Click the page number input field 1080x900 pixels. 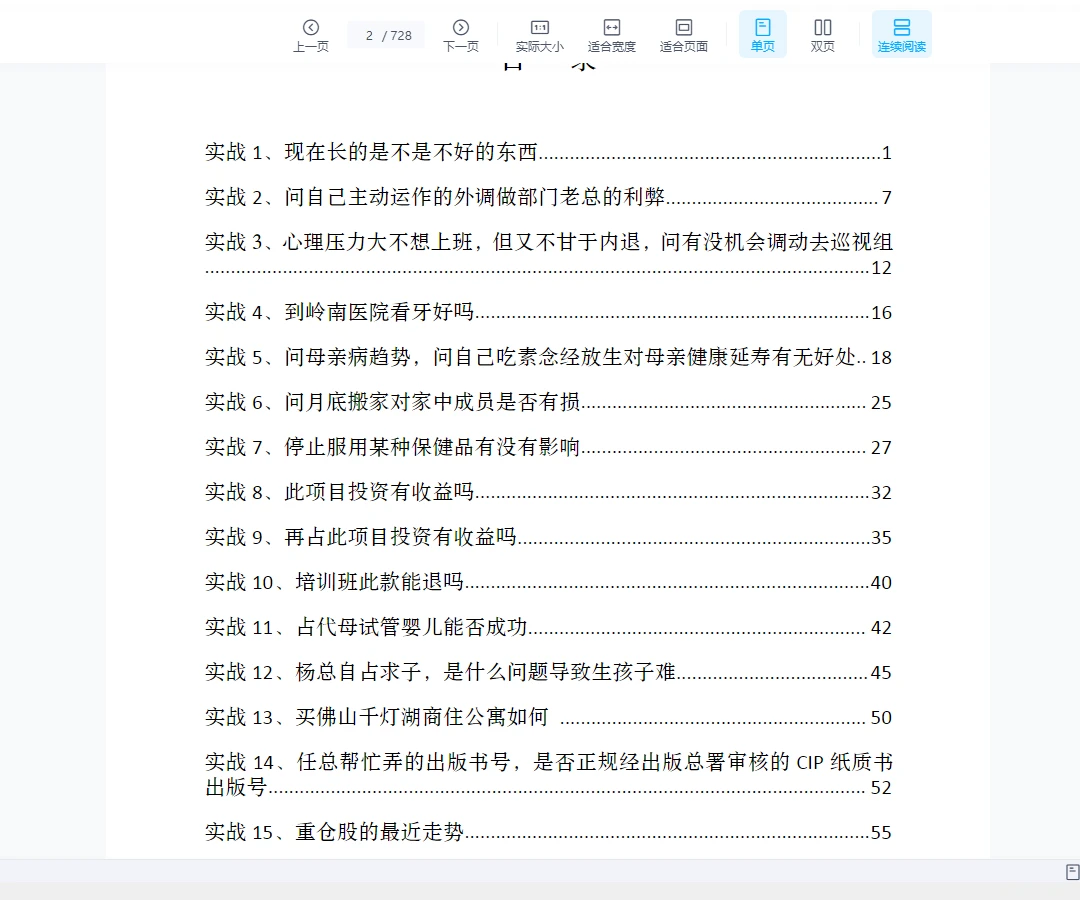(370, 35)
